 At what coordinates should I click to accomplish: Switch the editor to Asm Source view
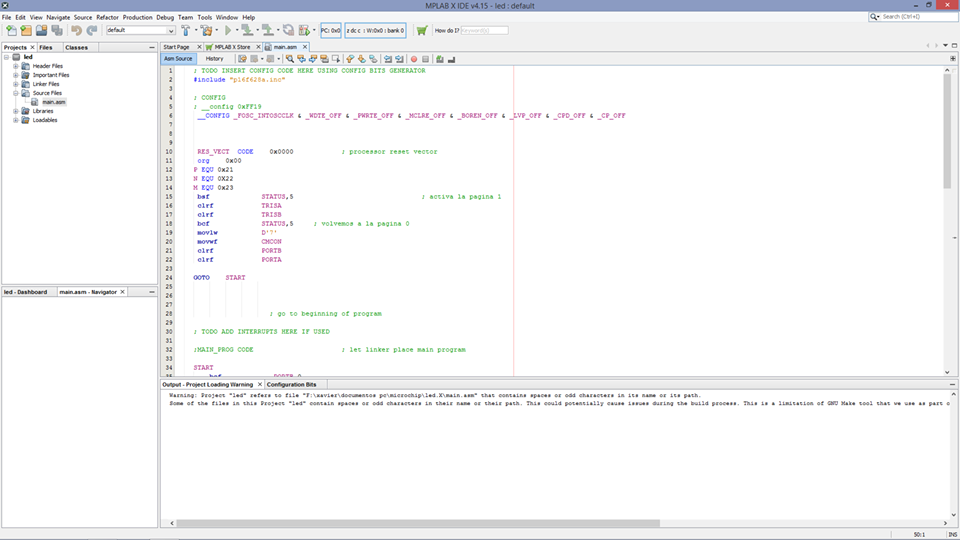pyautogui.click(x=178, y=59)
